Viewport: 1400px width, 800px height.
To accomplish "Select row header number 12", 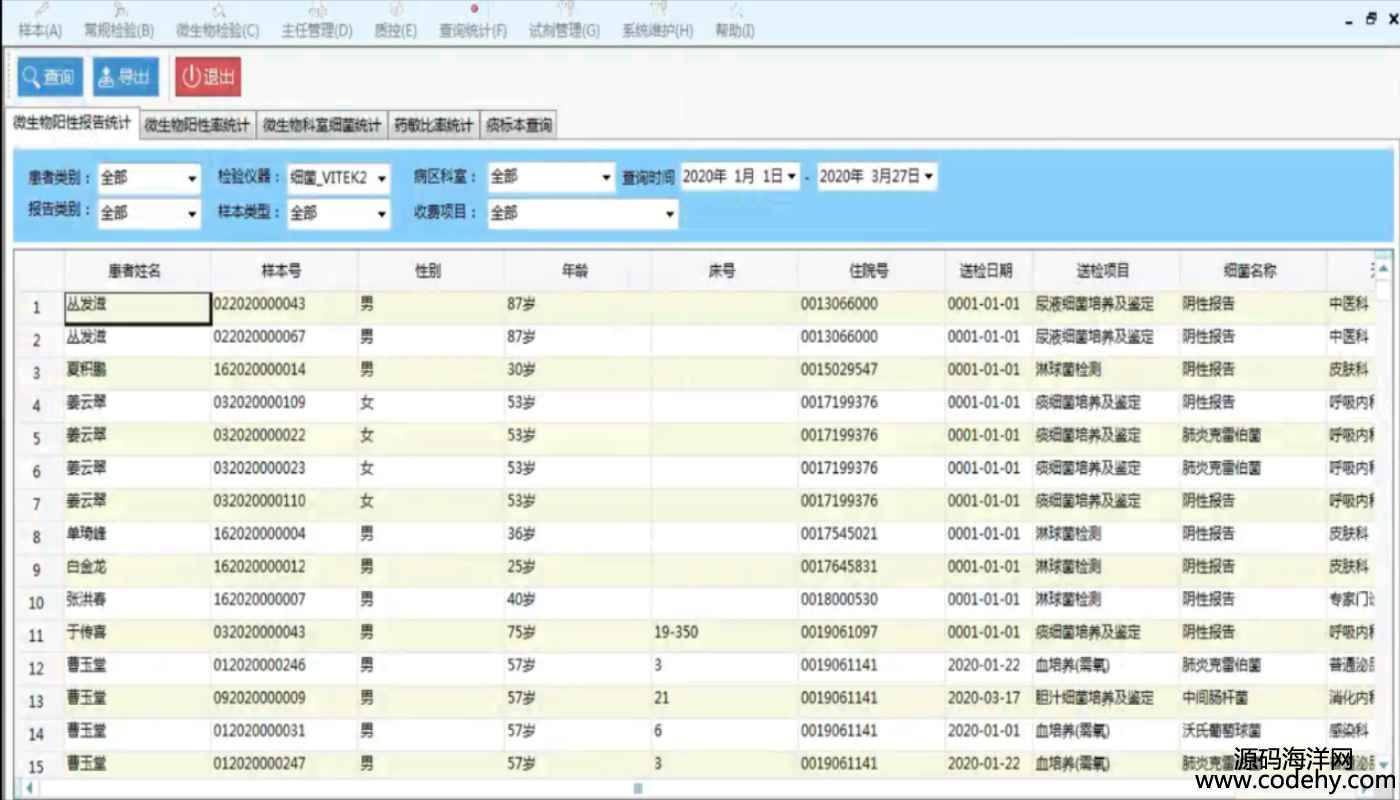I will (x=40, y=668).
